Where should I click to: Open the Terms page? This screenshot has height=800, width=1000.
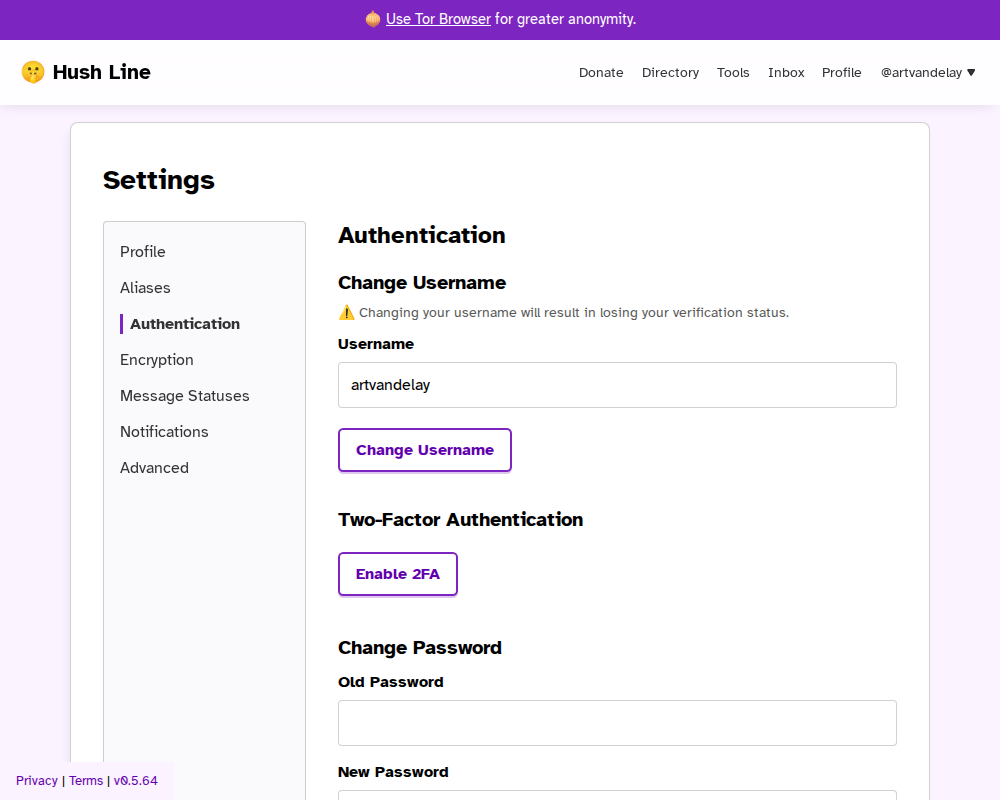click(86, 780)
